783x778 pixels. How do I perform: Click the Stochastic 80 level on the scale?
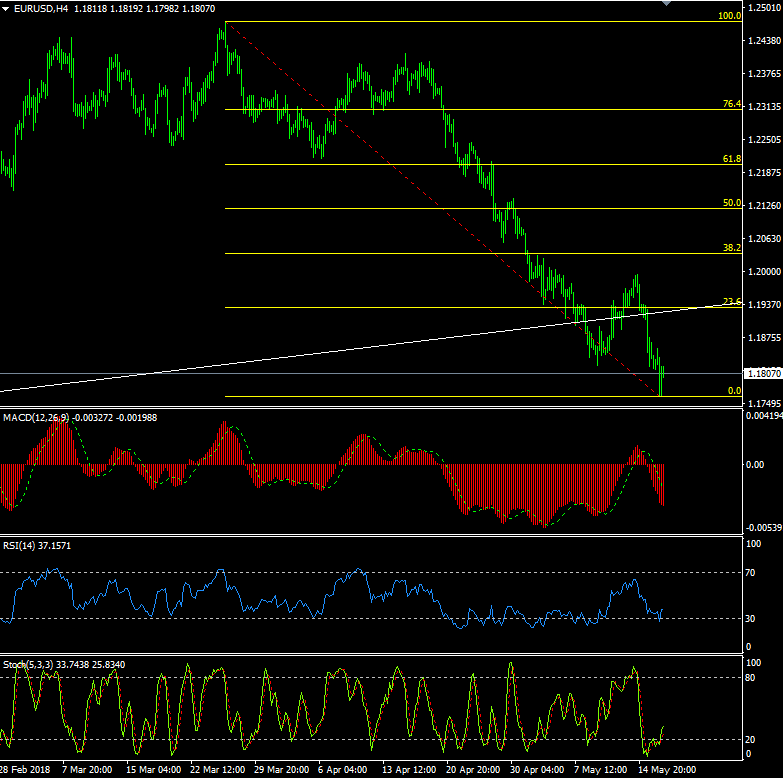tap(752, 677)
